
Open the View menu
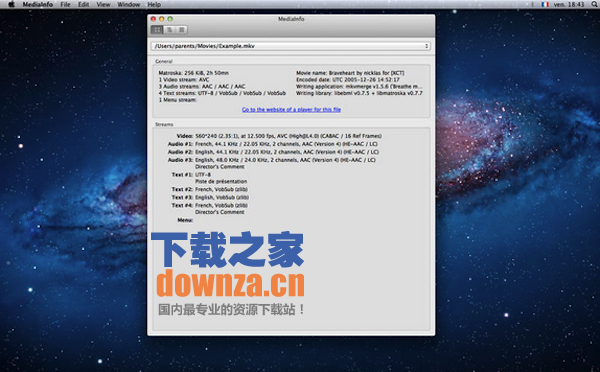tap(103, 4)
